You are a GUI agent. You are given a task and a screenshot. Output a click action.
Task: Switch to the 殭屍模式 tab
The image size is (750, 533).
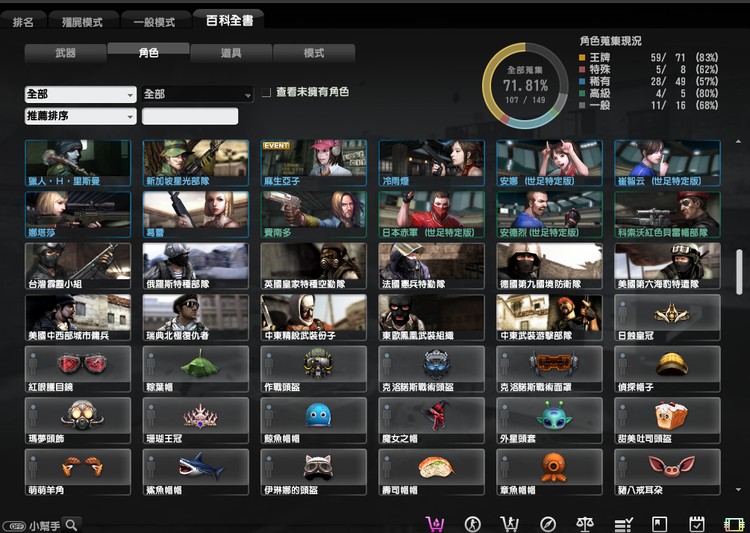tap(82, 22)
